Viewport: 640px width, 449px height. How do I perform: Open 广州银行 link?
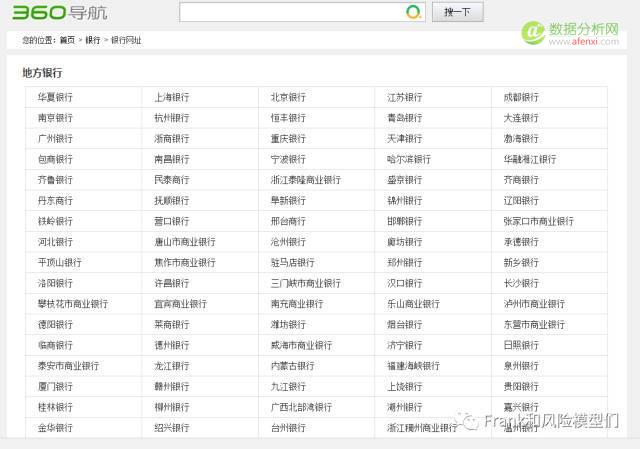pos(55,138)
